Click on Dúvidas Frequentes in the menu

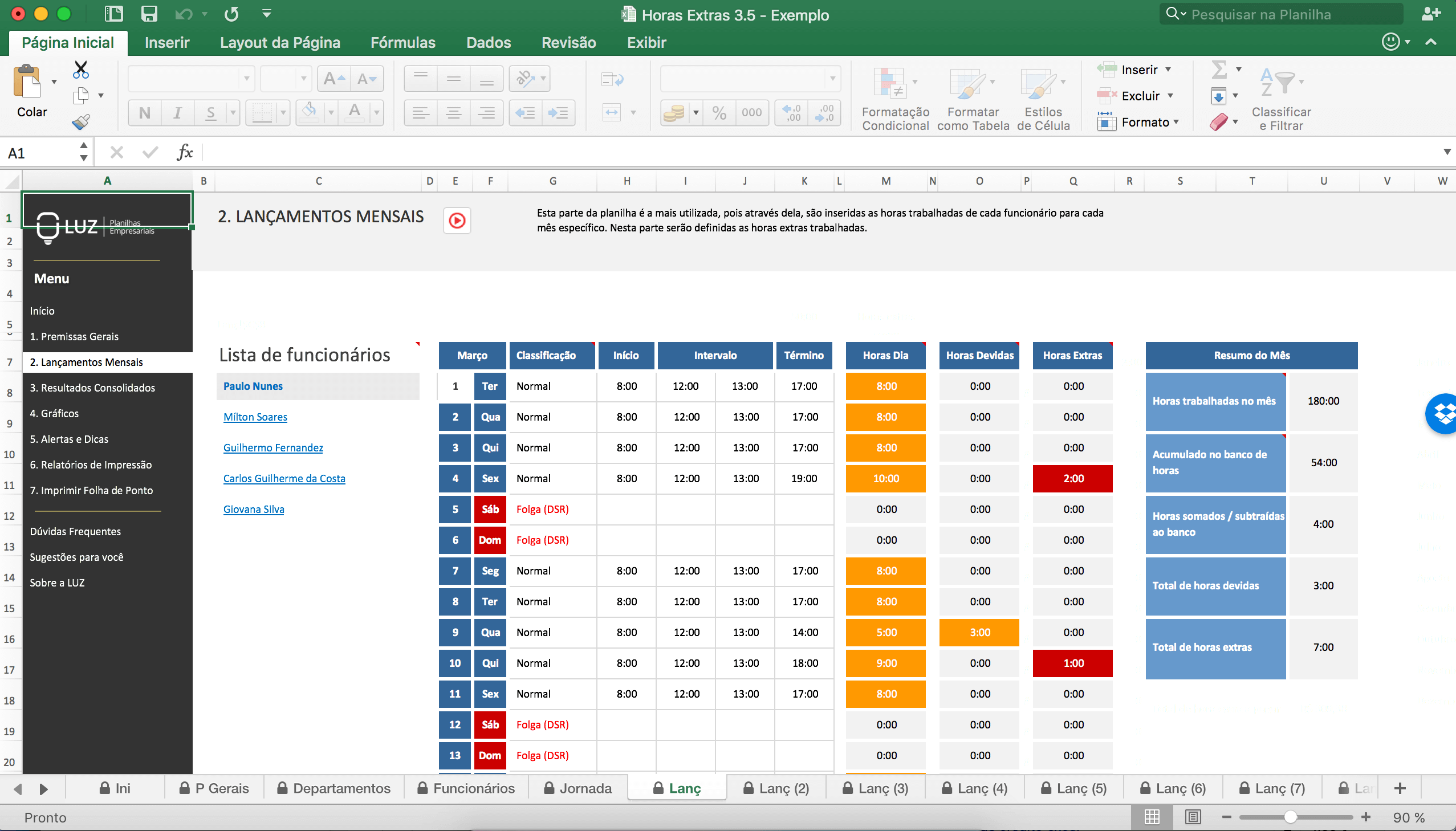tap(74, 530)
